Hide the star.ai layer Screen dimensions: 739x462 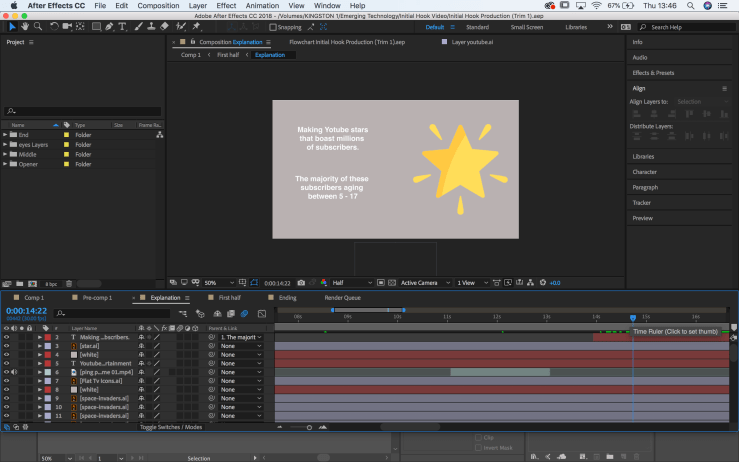pos(7,346)
